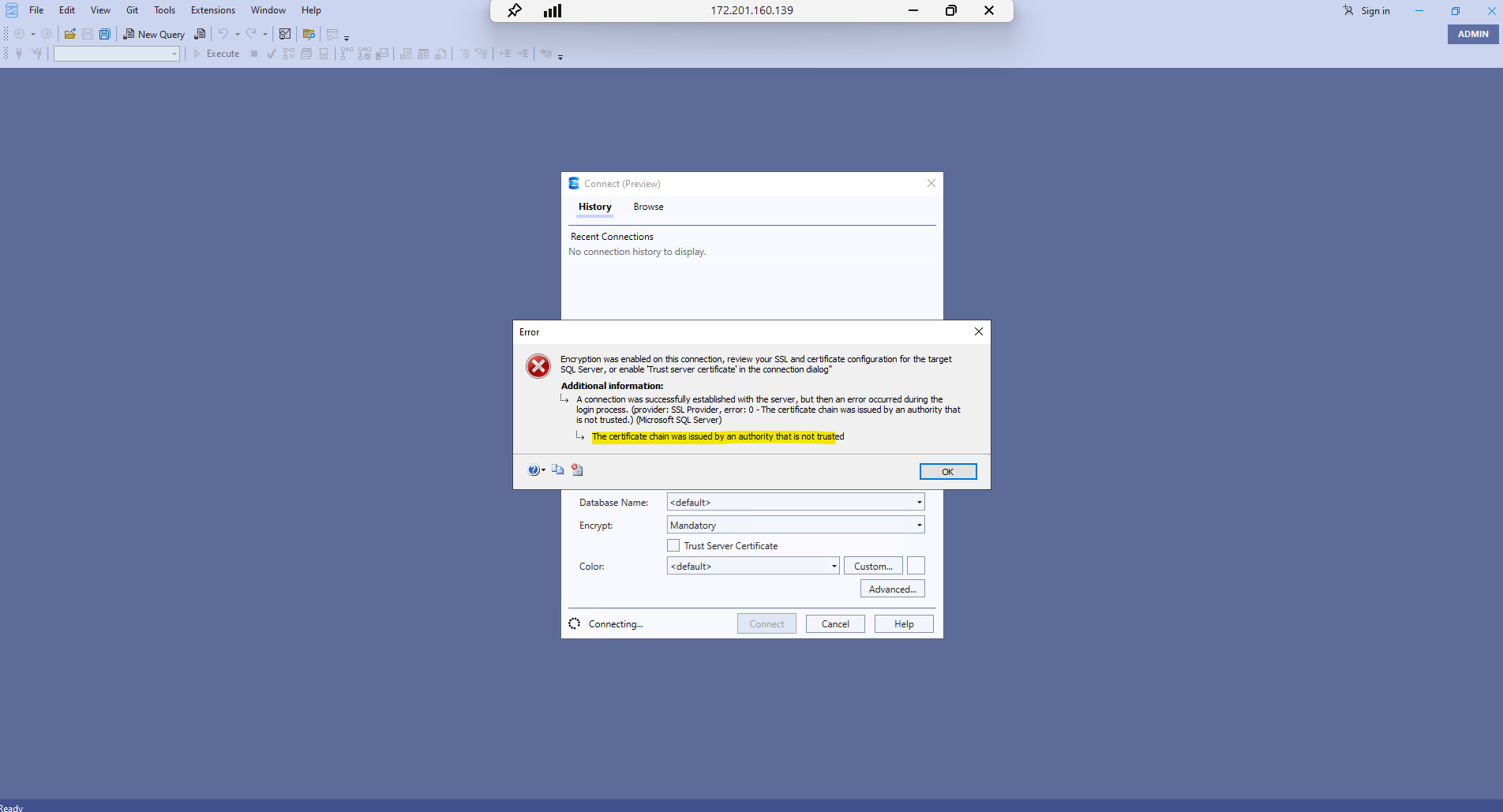
Task: Open the Window menu
Action: 268,10
